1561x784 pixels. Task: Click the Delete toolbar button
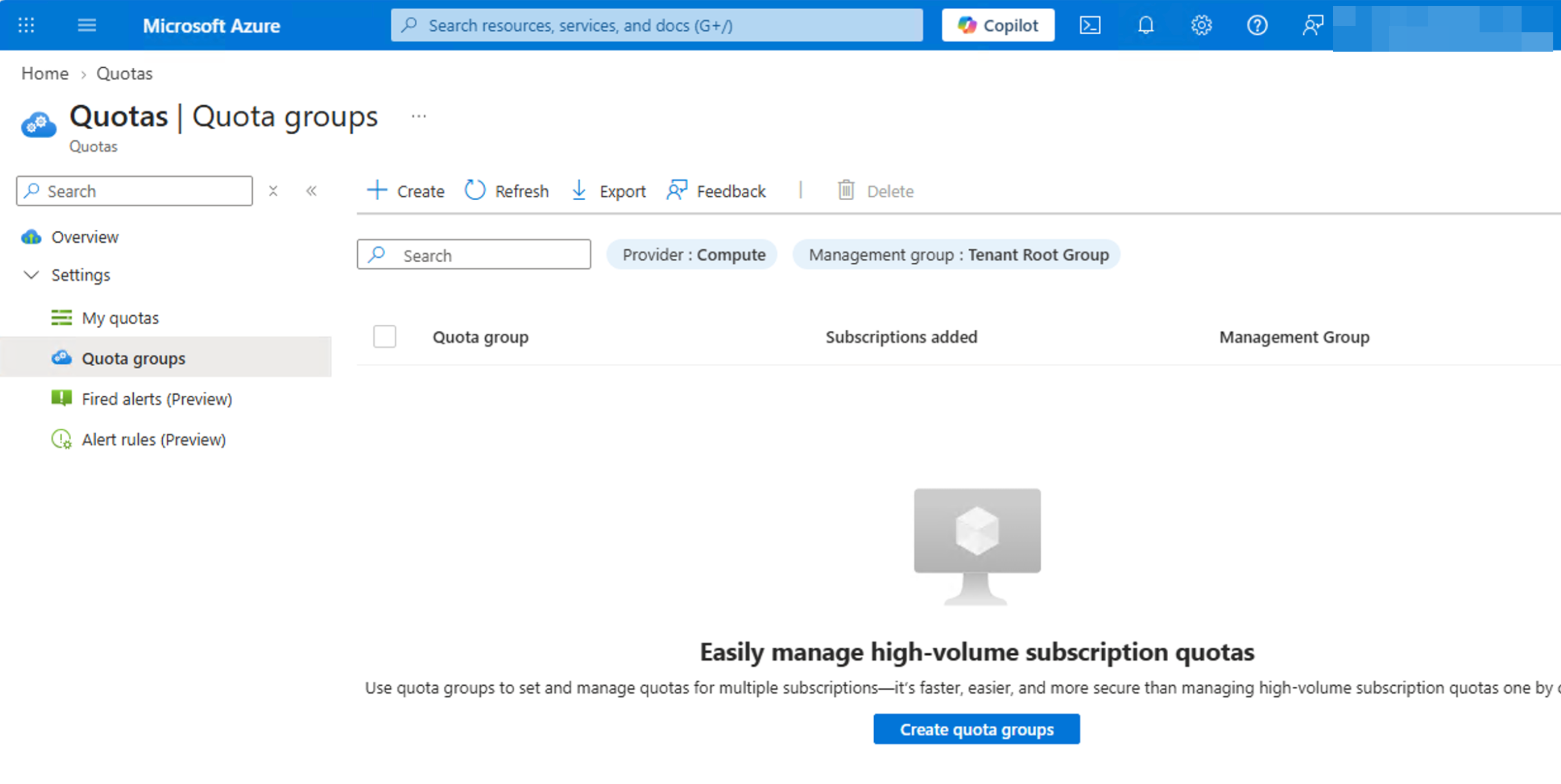[x=875, y=191]
